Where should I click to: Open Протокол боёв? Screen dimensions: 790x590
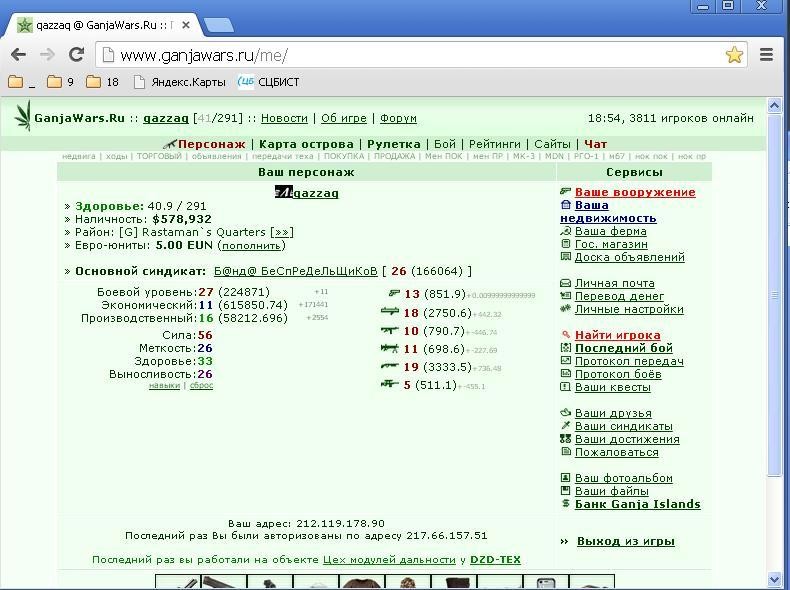(x=618, y=374)
